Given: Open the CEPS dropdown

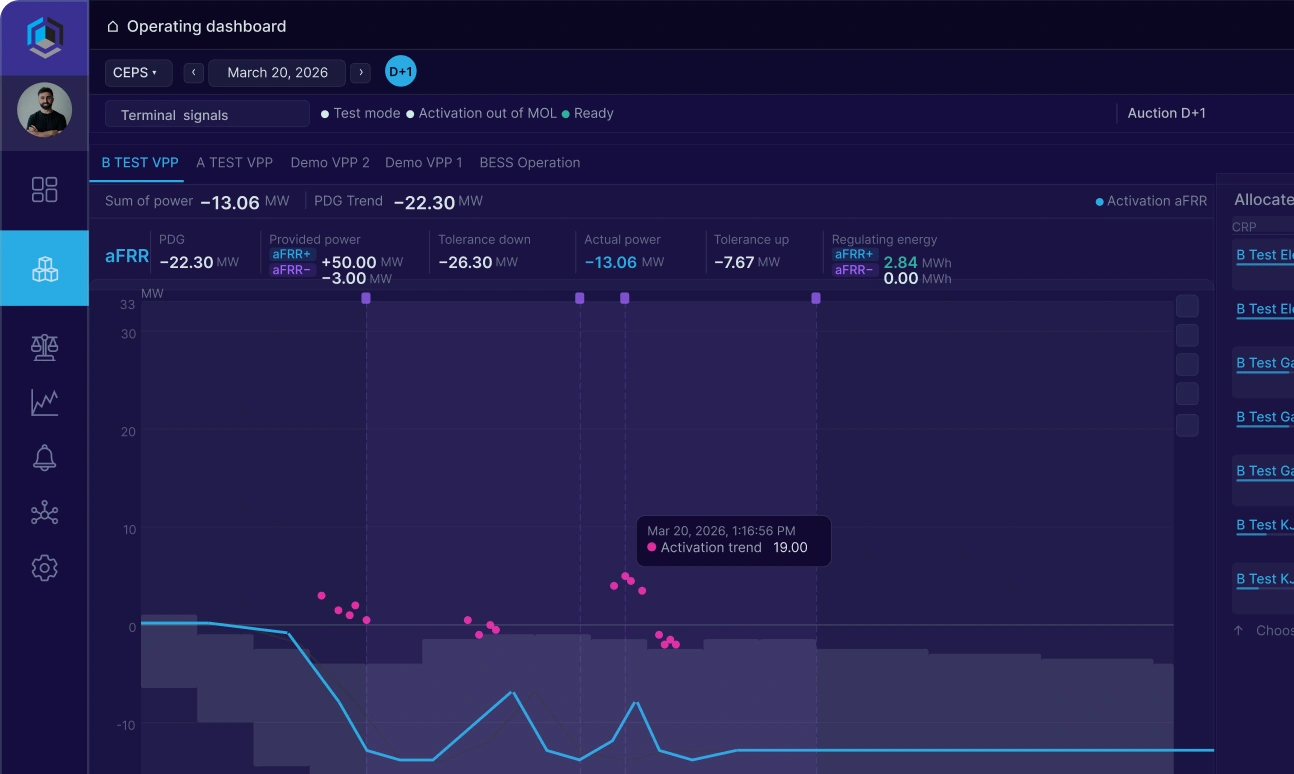Looking at the screenshot, I should tap(138, 73).
